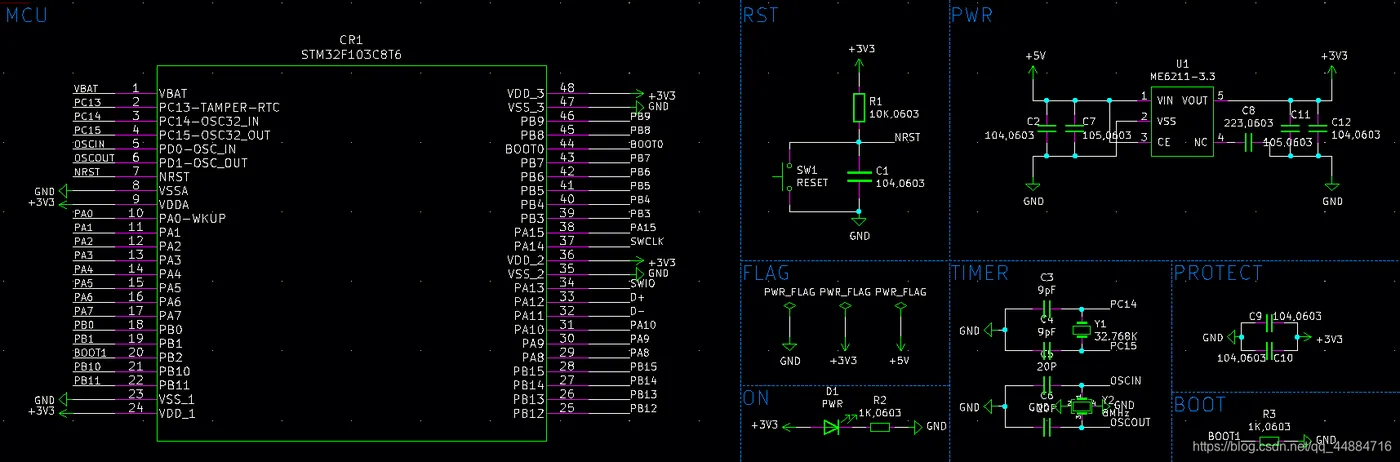Click the VBAT net label on pin 1

(87, 89)
